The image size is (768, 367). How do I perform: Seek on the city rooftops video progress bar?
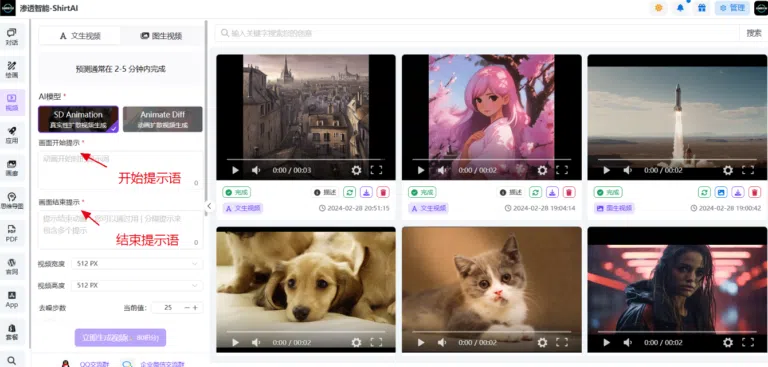(x=306, y=159)
